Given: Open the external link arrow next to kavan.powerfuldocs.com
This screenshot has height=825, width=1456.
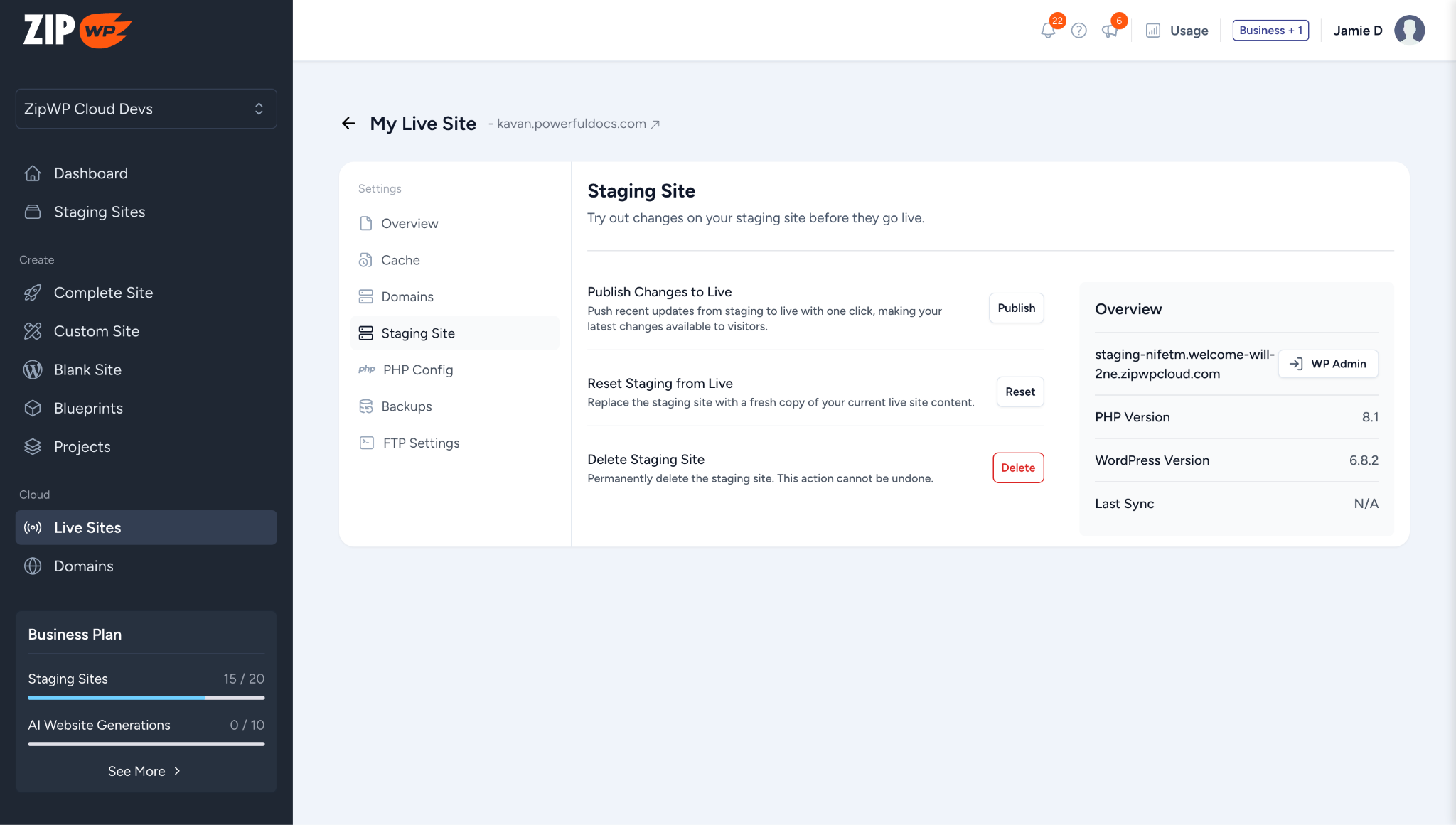Looking at the screenshot, I should pos(655,124).
